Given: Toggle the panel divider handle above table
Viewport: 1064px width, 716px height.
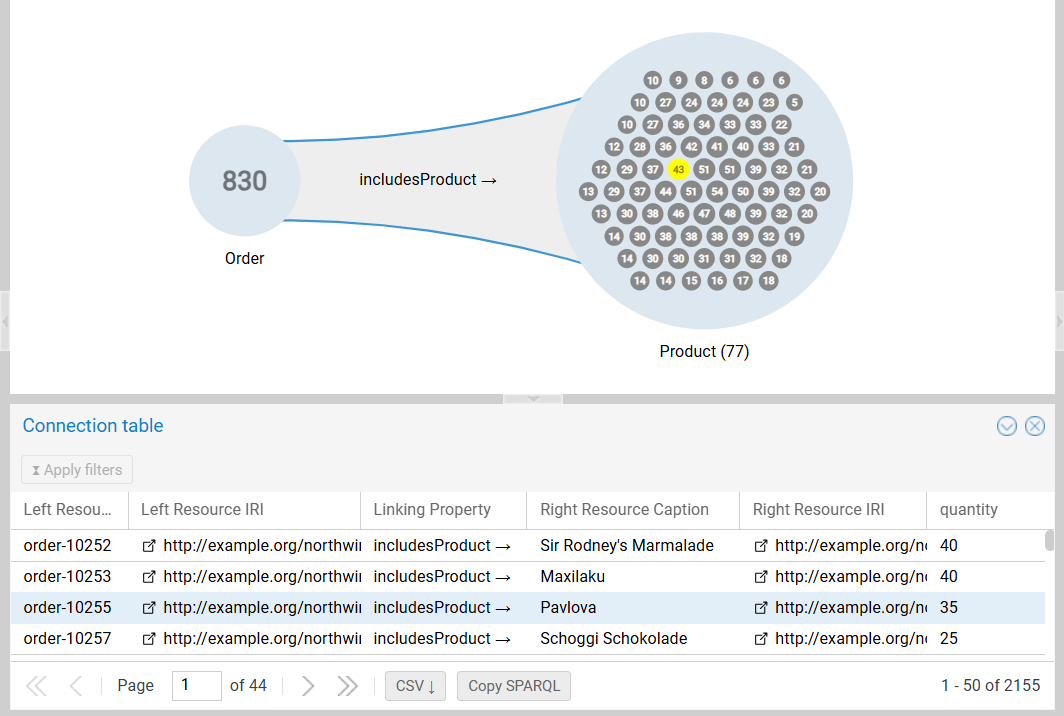Looking at the screenshot, I should 532,398.
